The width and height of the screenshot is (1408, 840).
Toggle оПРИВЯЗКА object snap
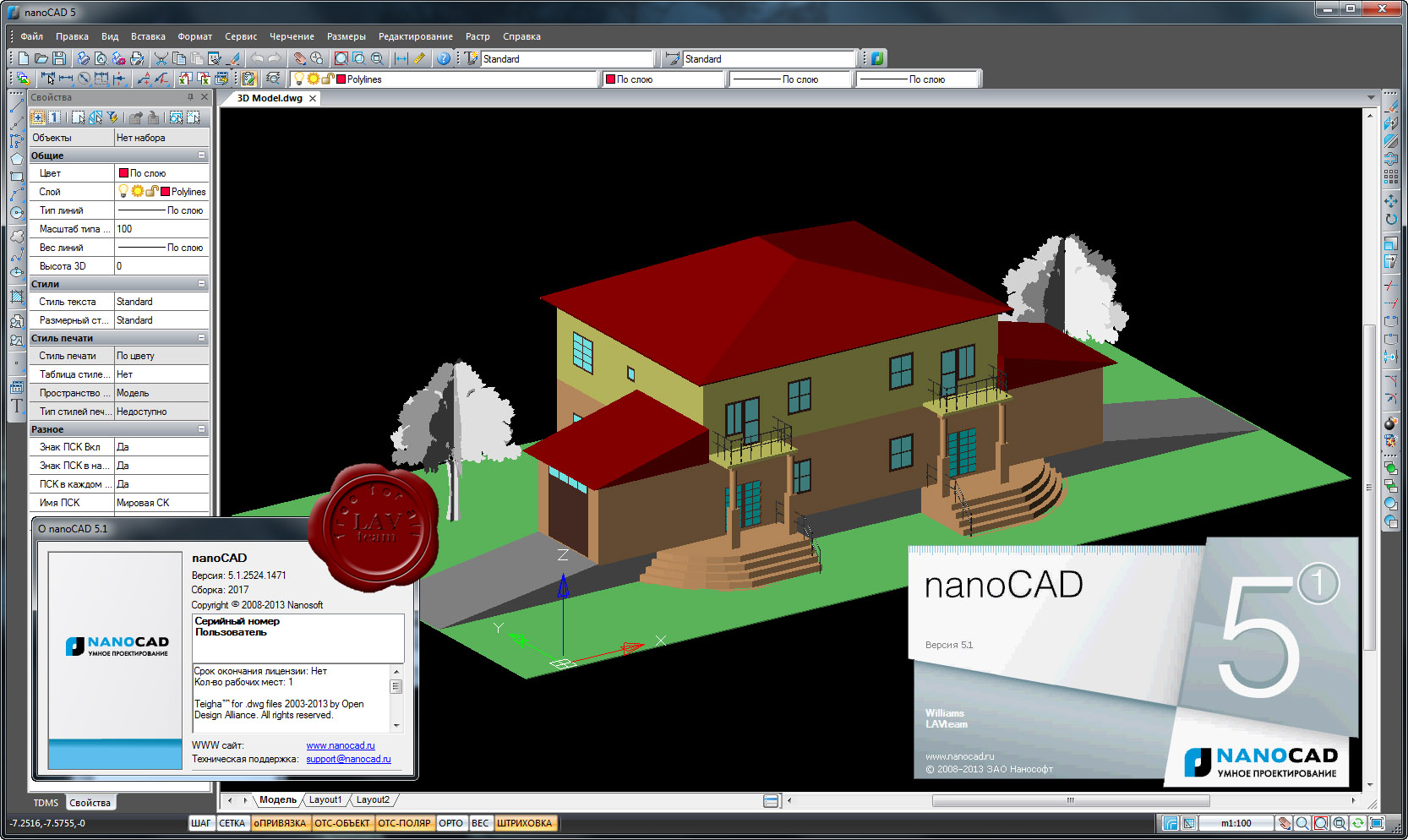pyautogui.click(x=280, y=823)
